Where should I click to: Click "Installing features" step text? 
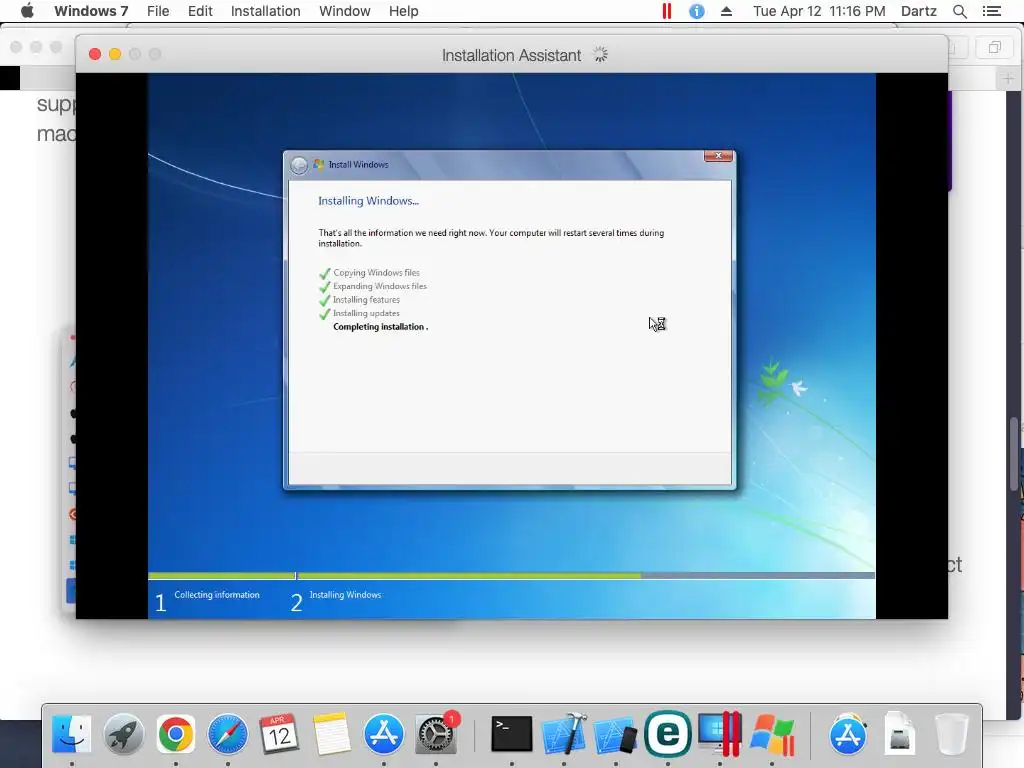[x=366, y=300]
